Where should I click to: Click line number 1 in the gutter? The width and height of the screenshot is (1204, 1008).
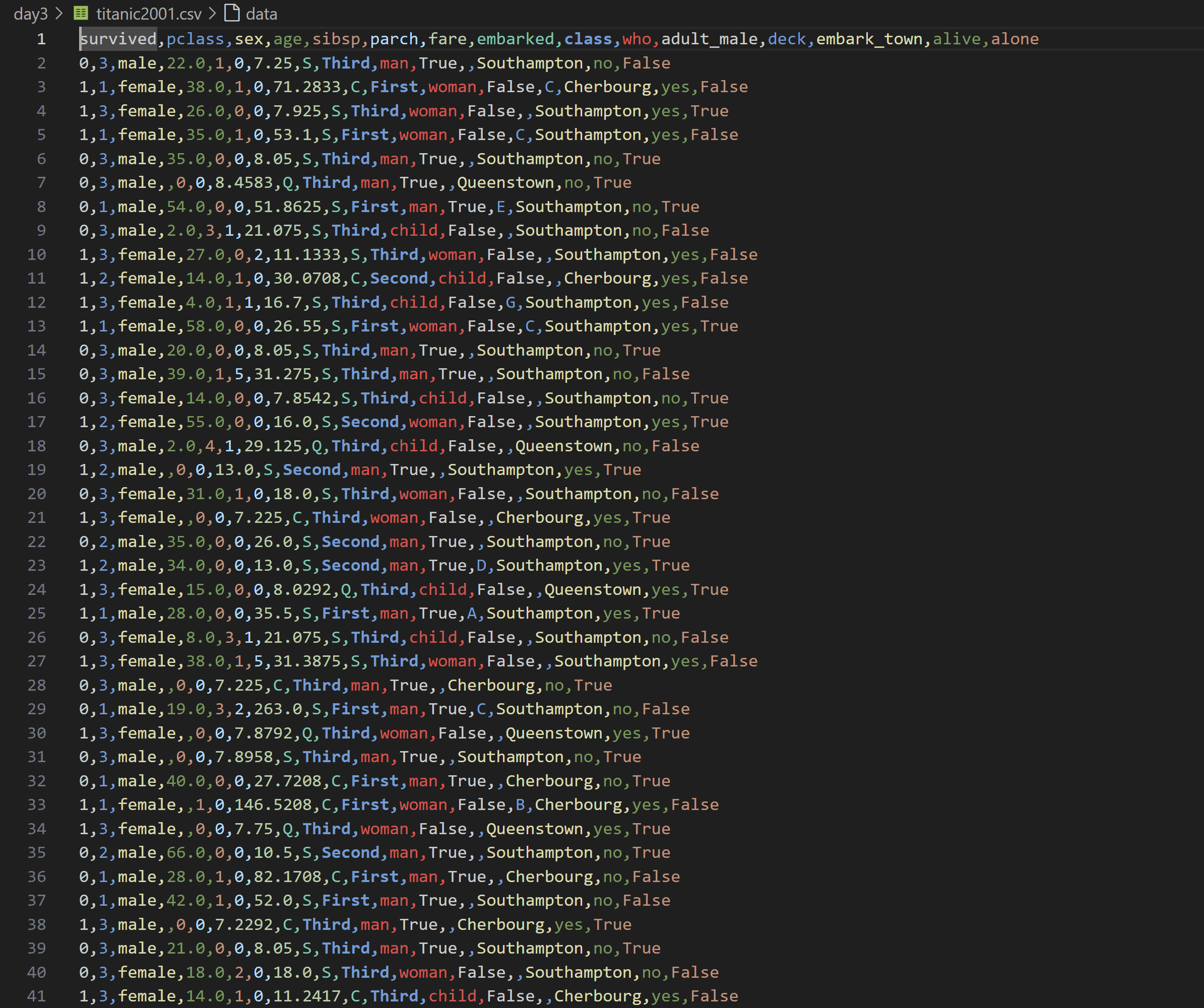point(41,39)
